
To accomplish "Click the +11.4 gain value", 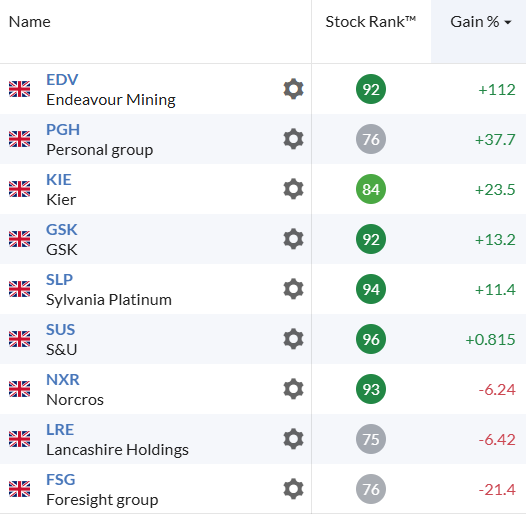I will 495,290.
